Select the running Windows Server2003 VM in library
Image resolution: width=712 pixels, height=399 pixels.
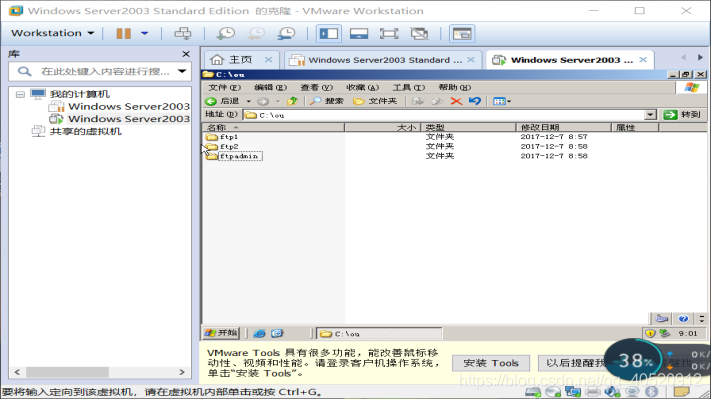click(129, 118)
